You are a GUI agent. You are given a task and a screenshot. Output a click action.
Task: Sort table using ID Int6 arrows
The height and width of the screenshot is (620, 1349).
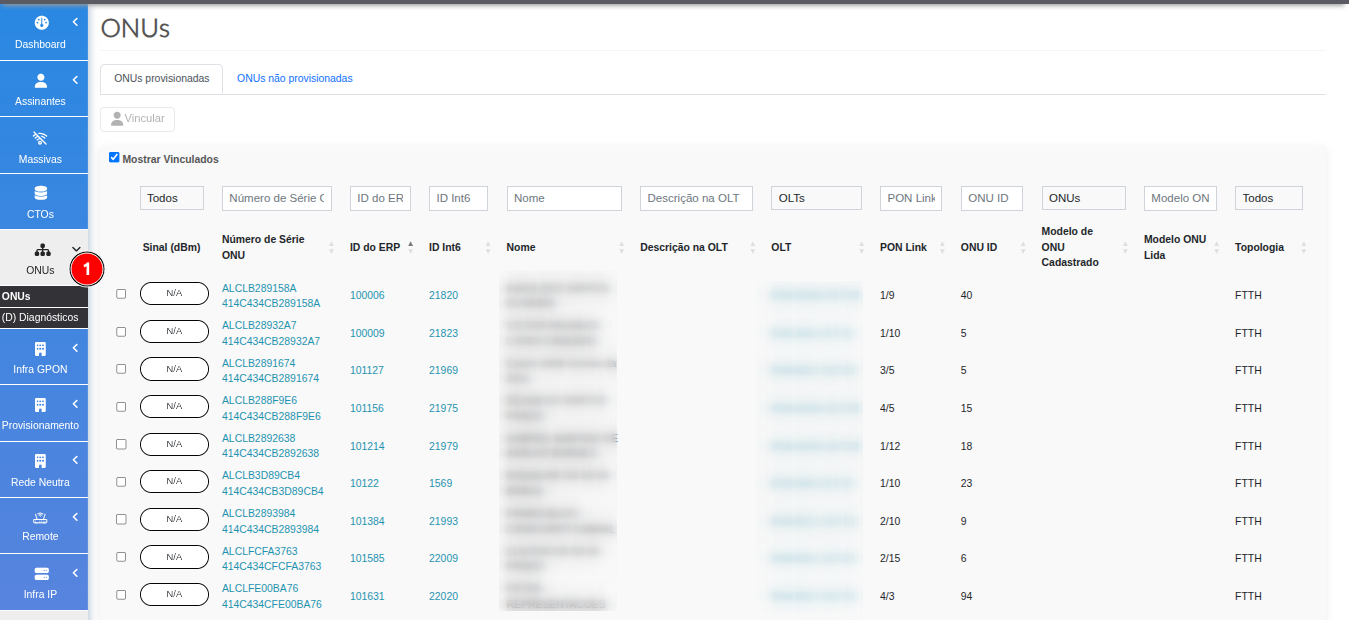[x=488, y=247]
